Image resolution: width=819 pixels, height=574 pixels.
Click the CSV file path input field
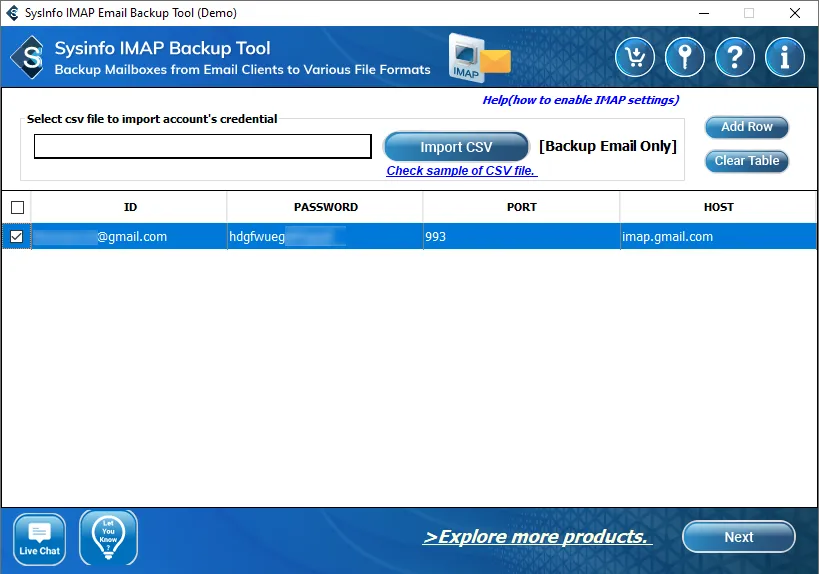pos(202,147)
